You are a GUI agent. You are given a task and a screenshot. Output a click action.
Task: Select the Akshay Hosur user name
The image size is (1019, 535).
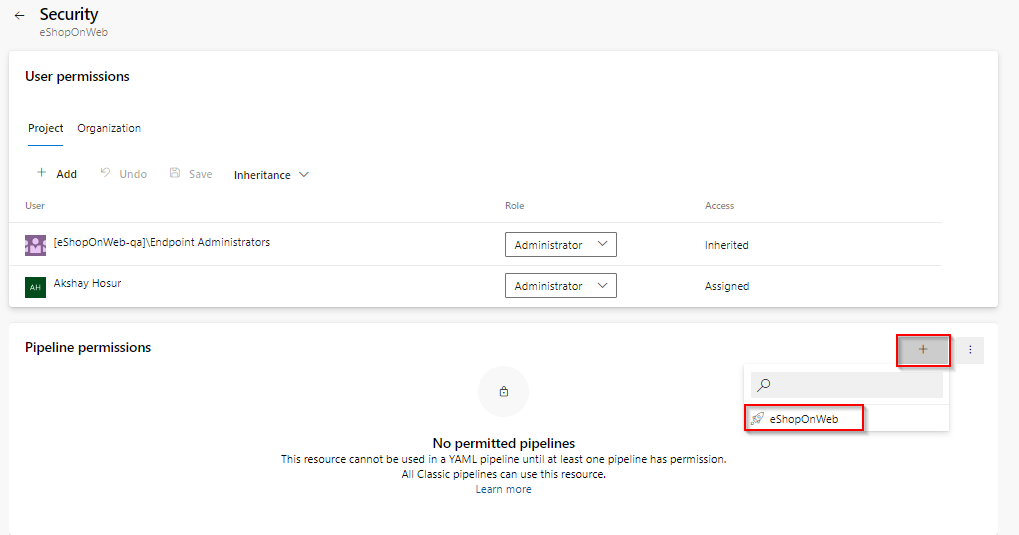point(87,283)
